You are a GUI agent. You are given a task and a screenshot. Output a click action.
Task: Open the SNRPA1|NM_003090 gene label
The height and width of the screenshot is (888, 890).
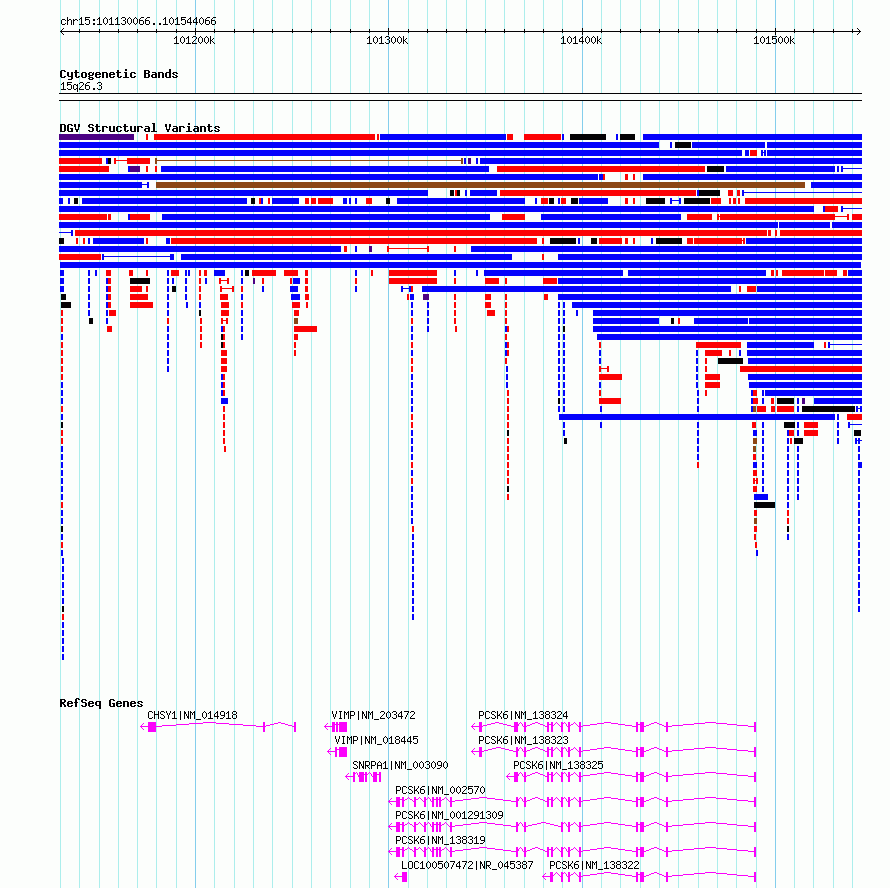[400, 765]
